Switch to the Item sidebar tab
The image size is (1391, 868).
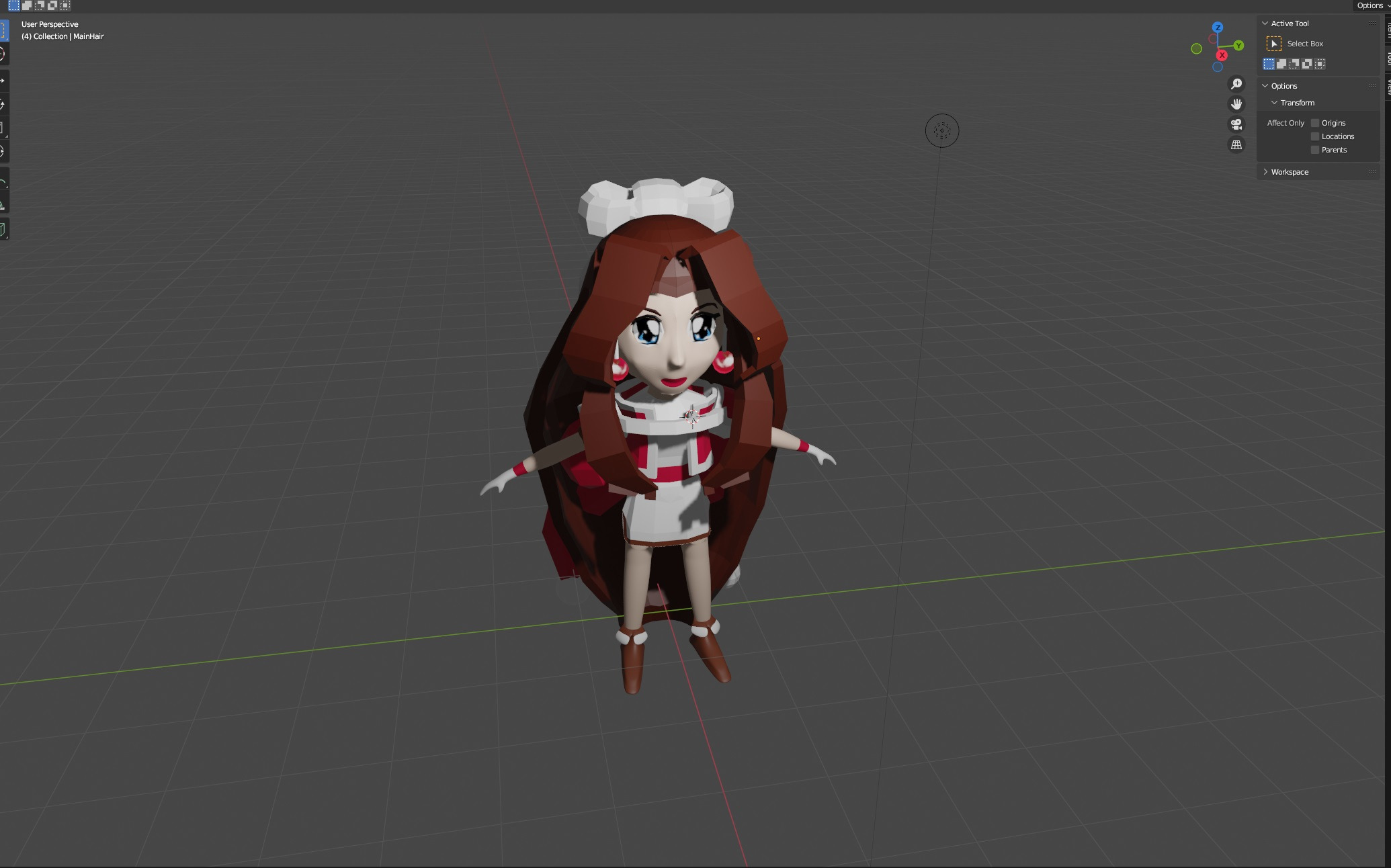pos(1388,28)
